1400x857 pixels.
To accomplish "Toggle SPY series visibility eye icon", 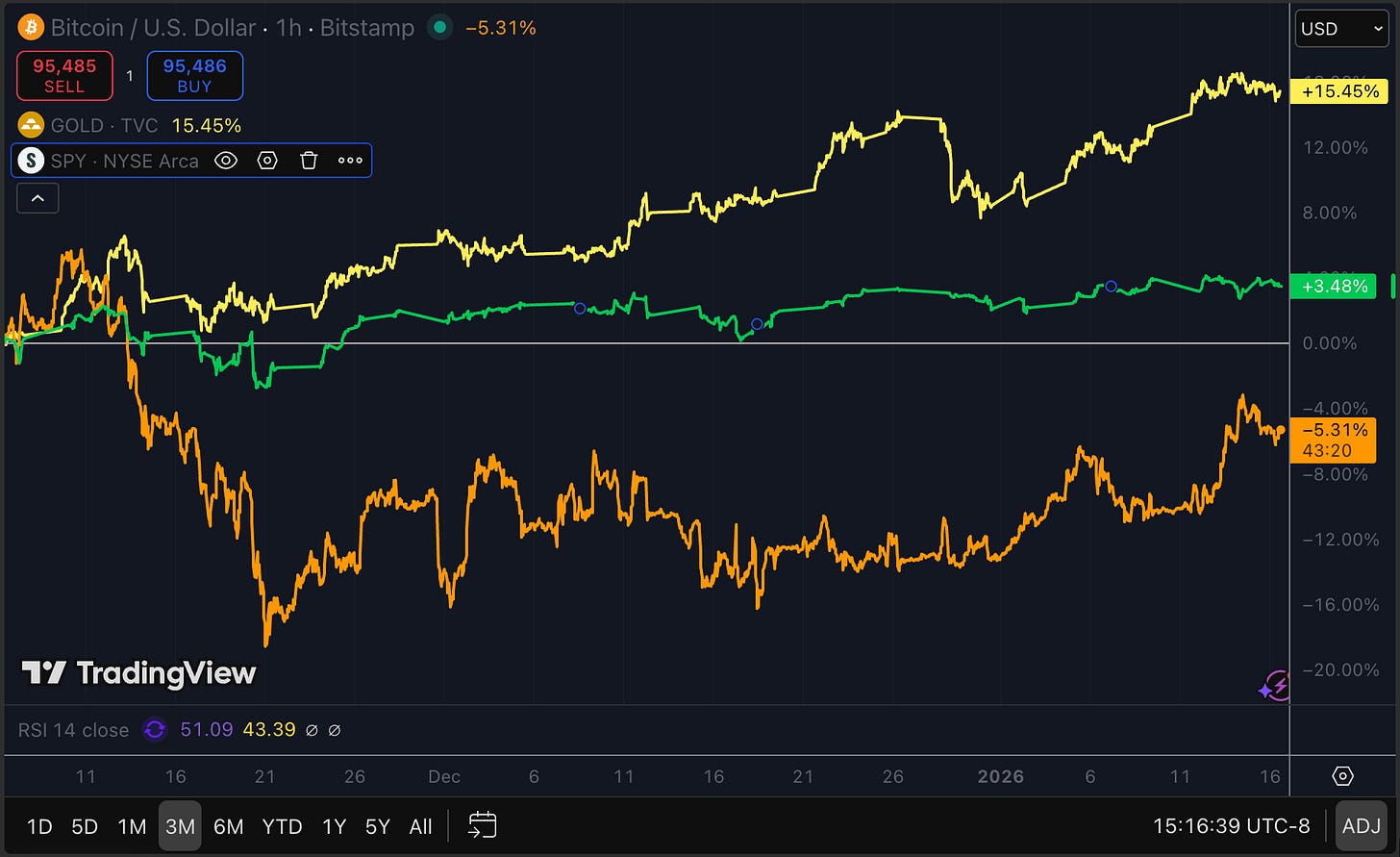I will (225, 161).
